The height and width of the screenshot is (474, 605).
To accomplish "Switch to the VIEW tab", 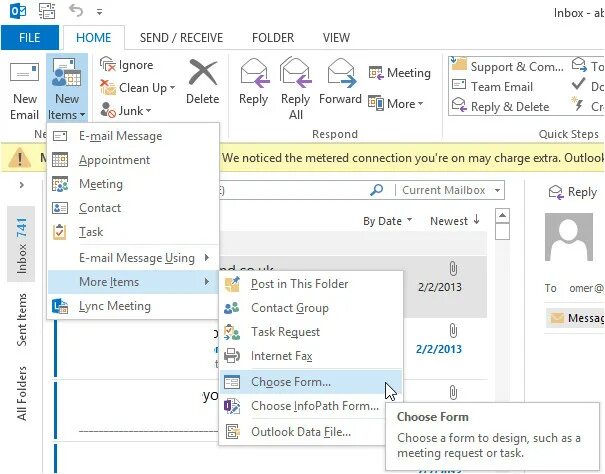I will [336, 37].
